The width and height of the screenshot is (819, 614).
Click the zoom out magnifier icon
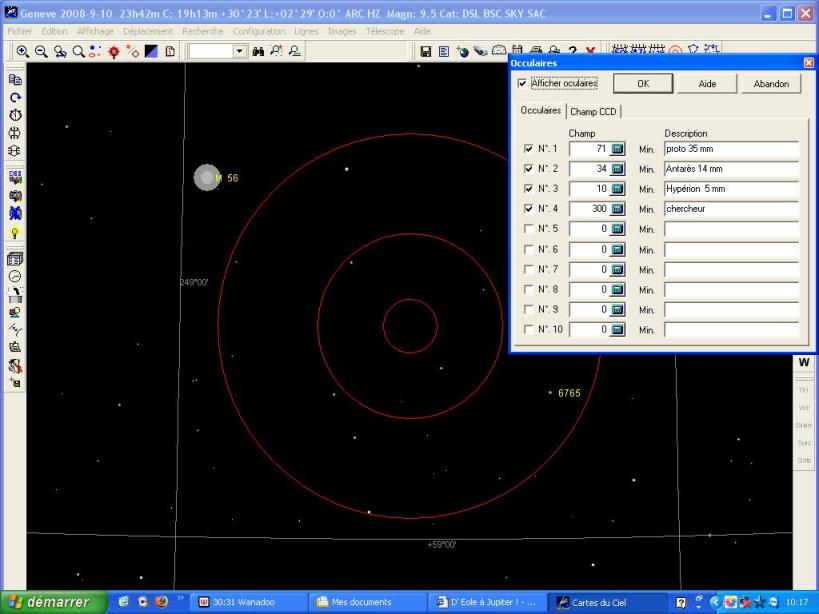tap(41, 51)
